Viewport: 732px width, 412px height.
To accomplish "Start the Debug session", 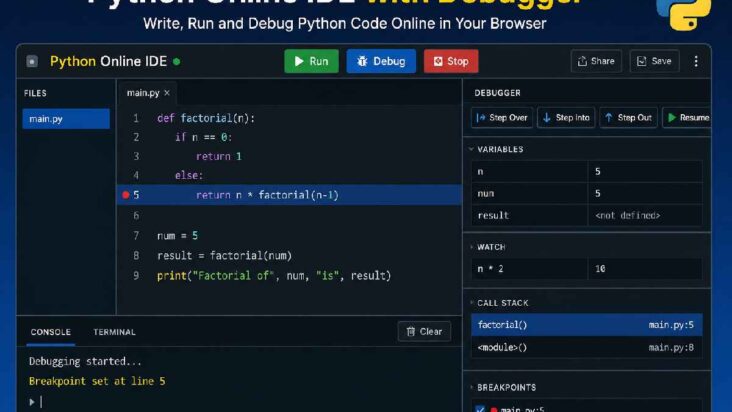I will click(381, 61).
